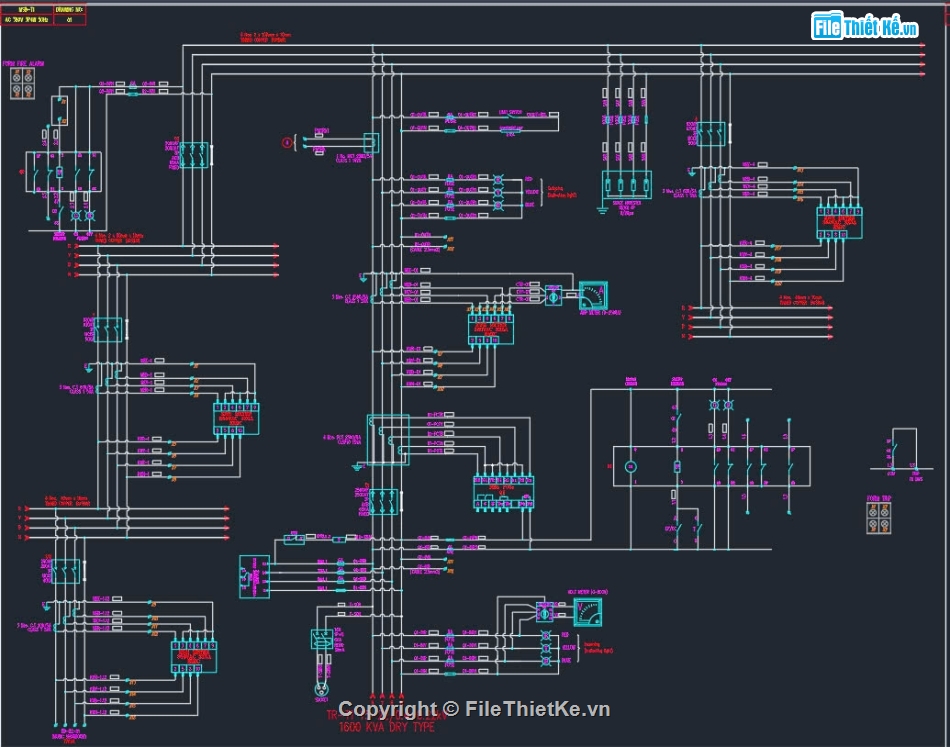950x747 pixels.
Task: Click the incoming RED indicator lamp
Action: pos(545,636)
